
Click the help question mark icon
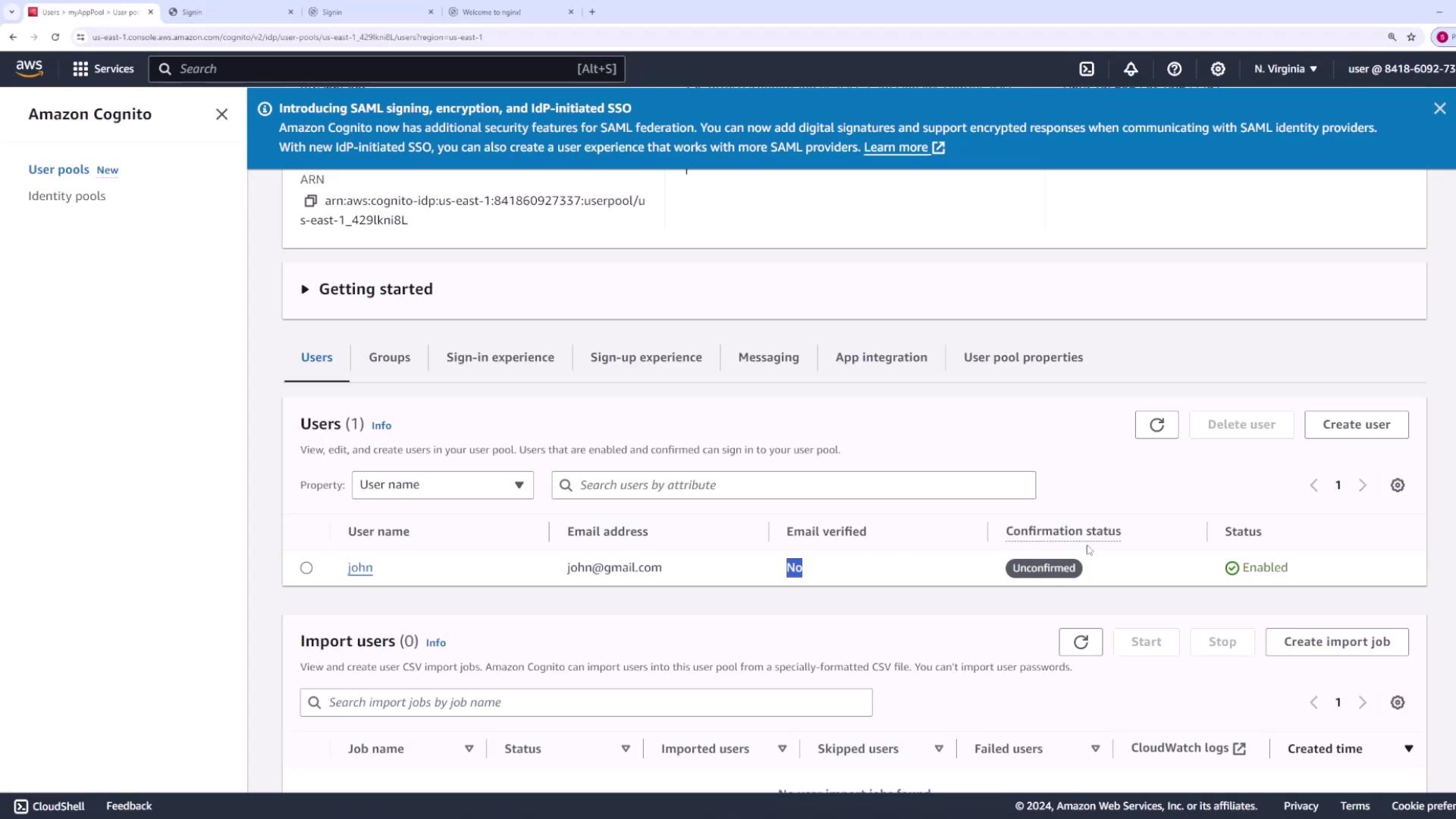[1174, 69]
